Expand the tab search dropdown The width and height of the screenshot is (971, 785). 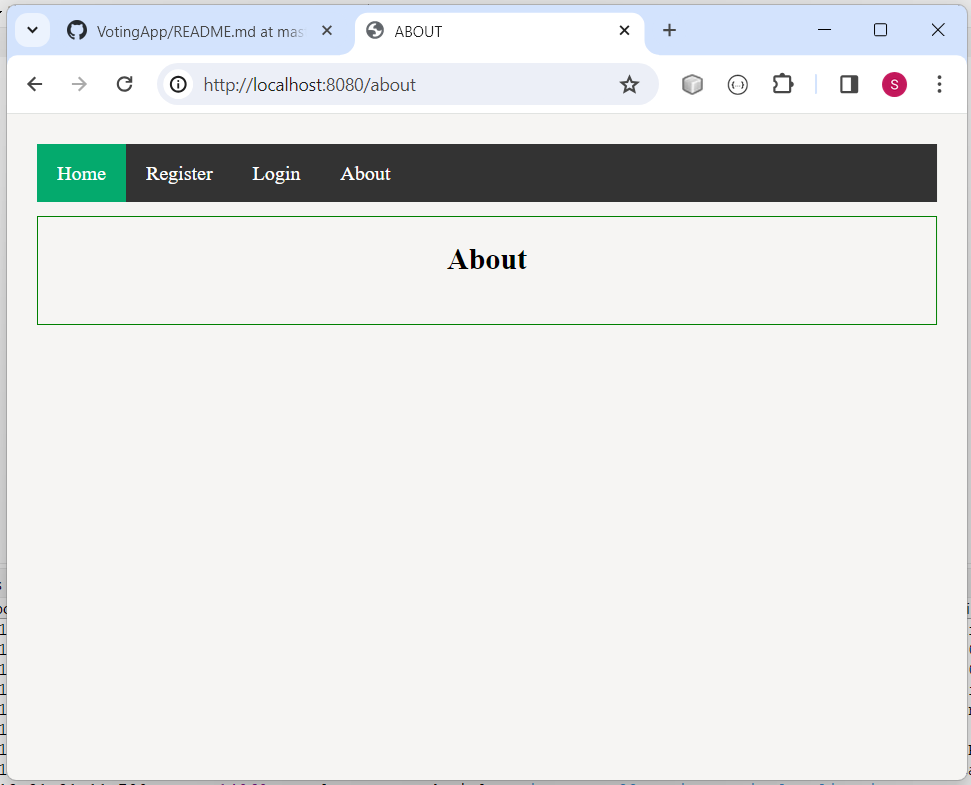[x=32, y=30]
